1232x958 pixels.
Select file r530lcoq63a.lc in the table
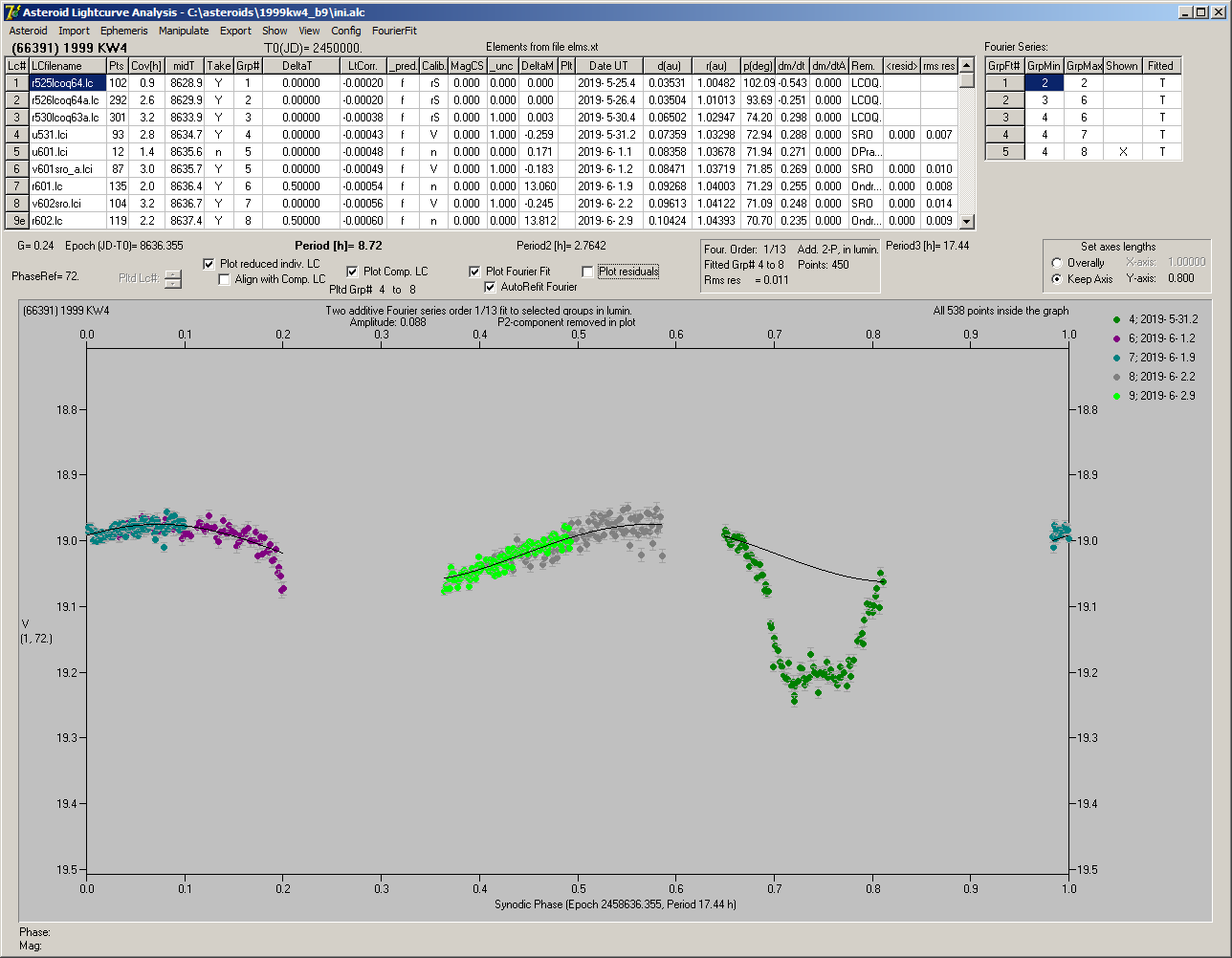(67, 118)
